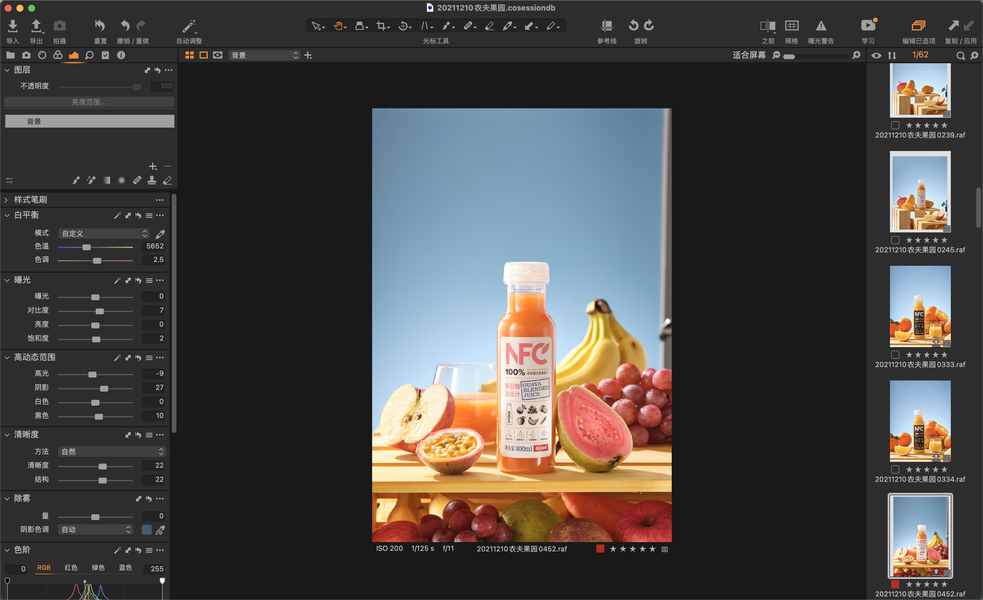
Task: Switch to the Color three-circles tool tab
Action: (58, 55)
